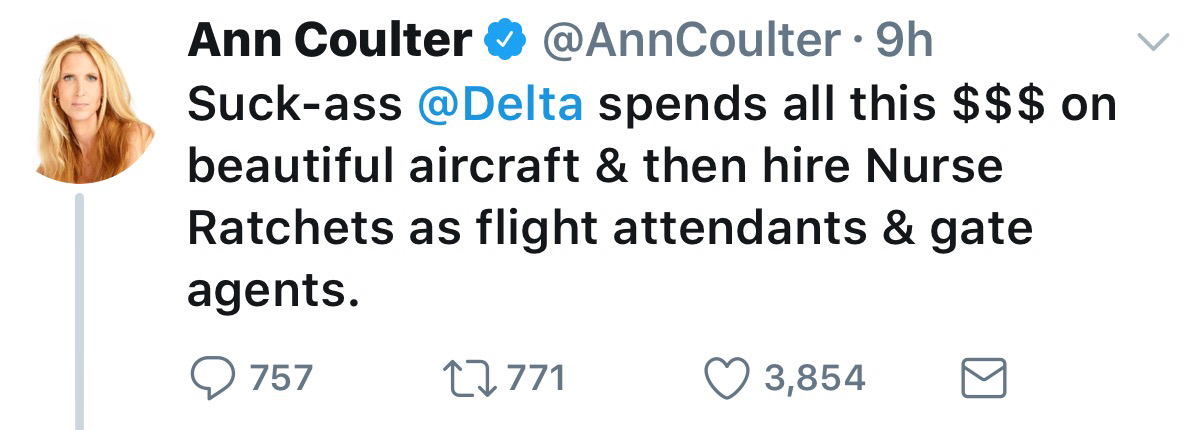Click the 757 replies count
Image resolution: width=1203 pixels, height=430 pixels.
tap(281, 378)
